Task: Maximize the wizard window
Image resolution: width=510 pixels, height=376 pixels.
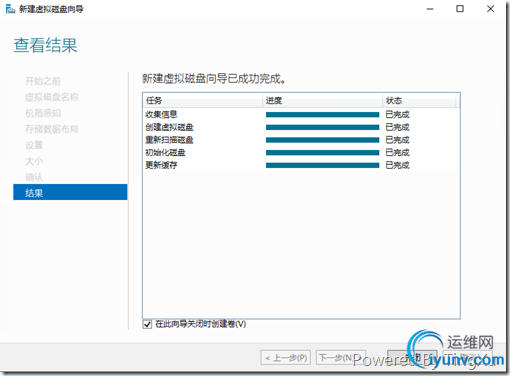Action: 460,9
